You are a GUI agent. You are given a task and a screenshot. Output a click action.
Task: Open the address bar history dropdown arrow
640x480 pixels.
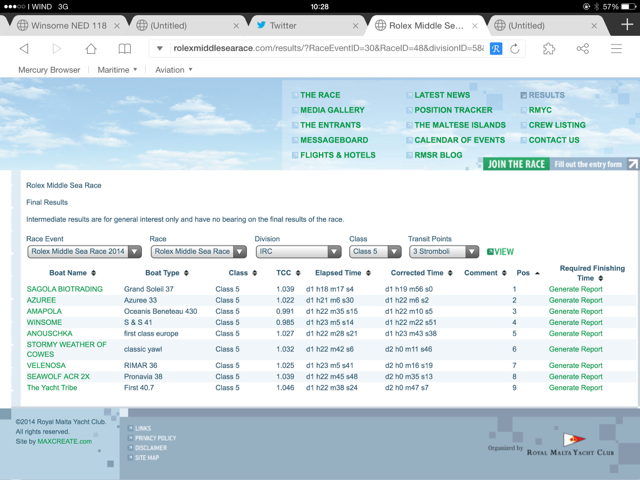(x=160, y=49)
